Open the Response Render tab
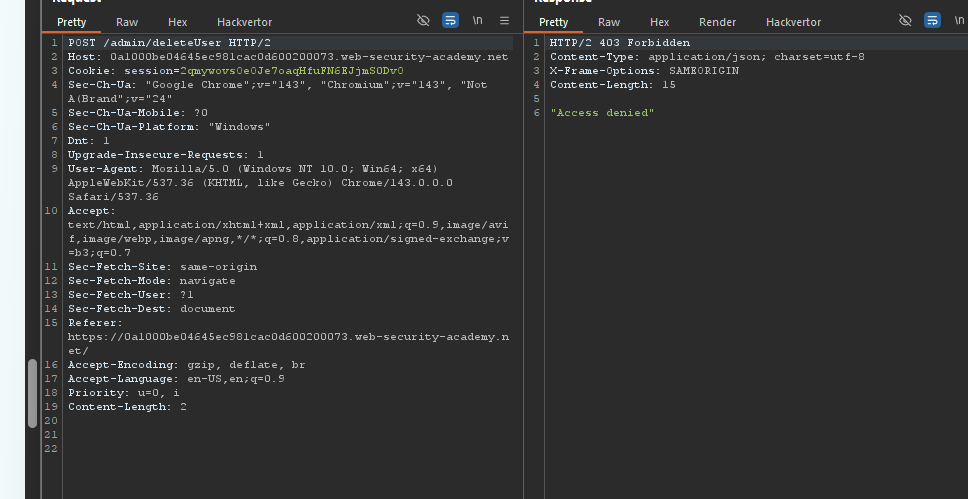This screenshot has height=499, width=968. pos(717,22)
